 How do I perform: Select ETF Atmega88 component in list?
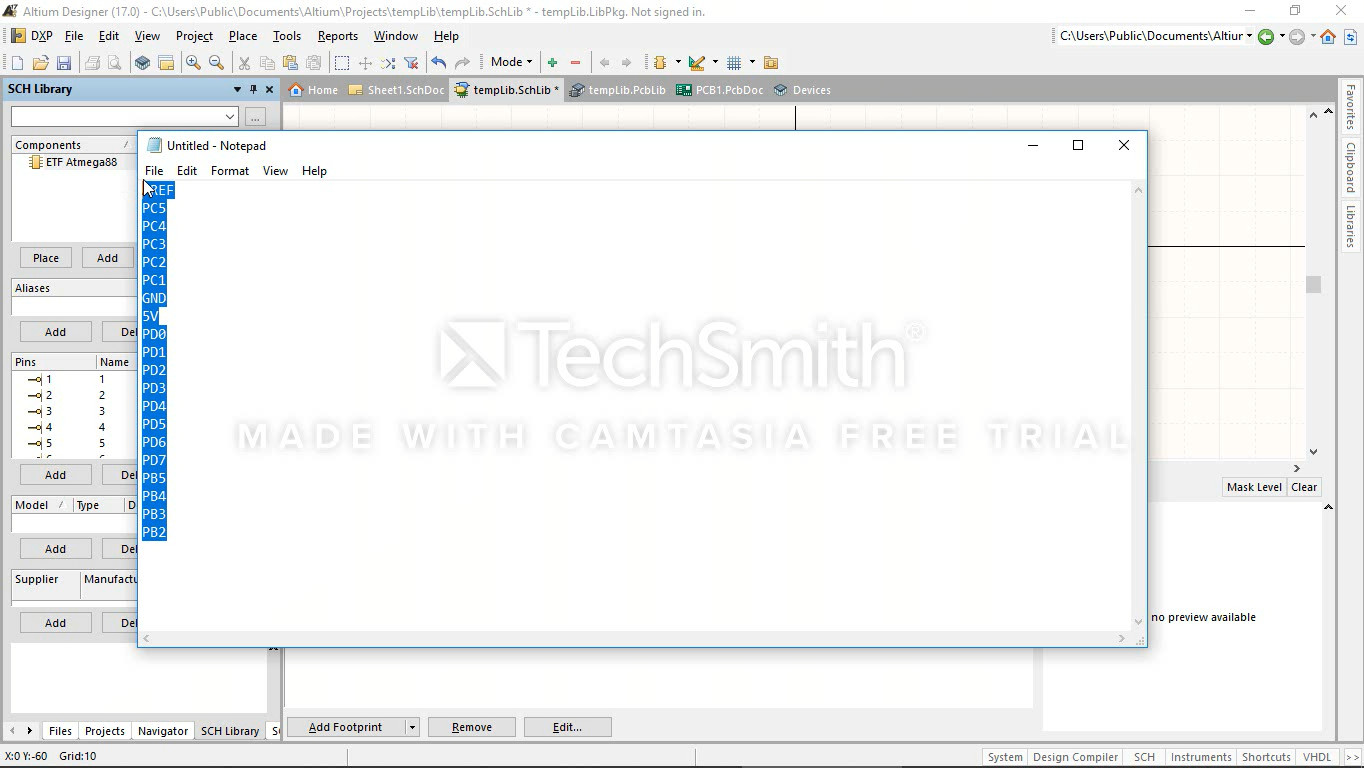point(80,162)
